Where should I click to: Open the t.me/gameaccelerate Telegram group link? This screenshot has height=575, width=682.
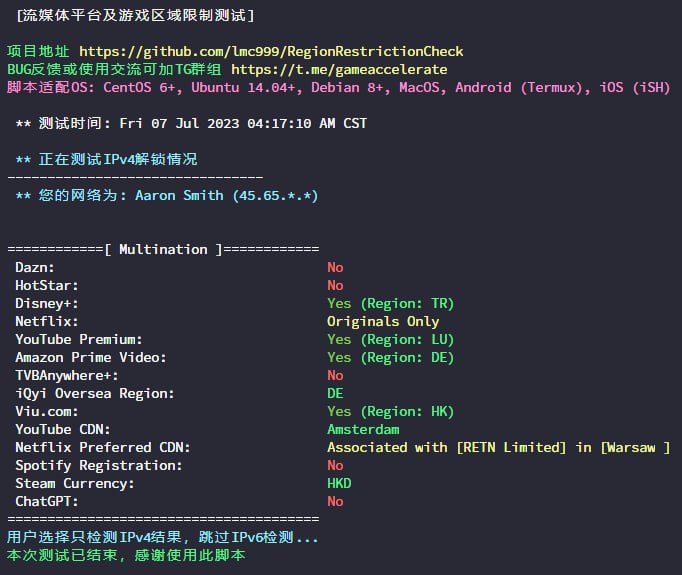[x=339, y=69]
